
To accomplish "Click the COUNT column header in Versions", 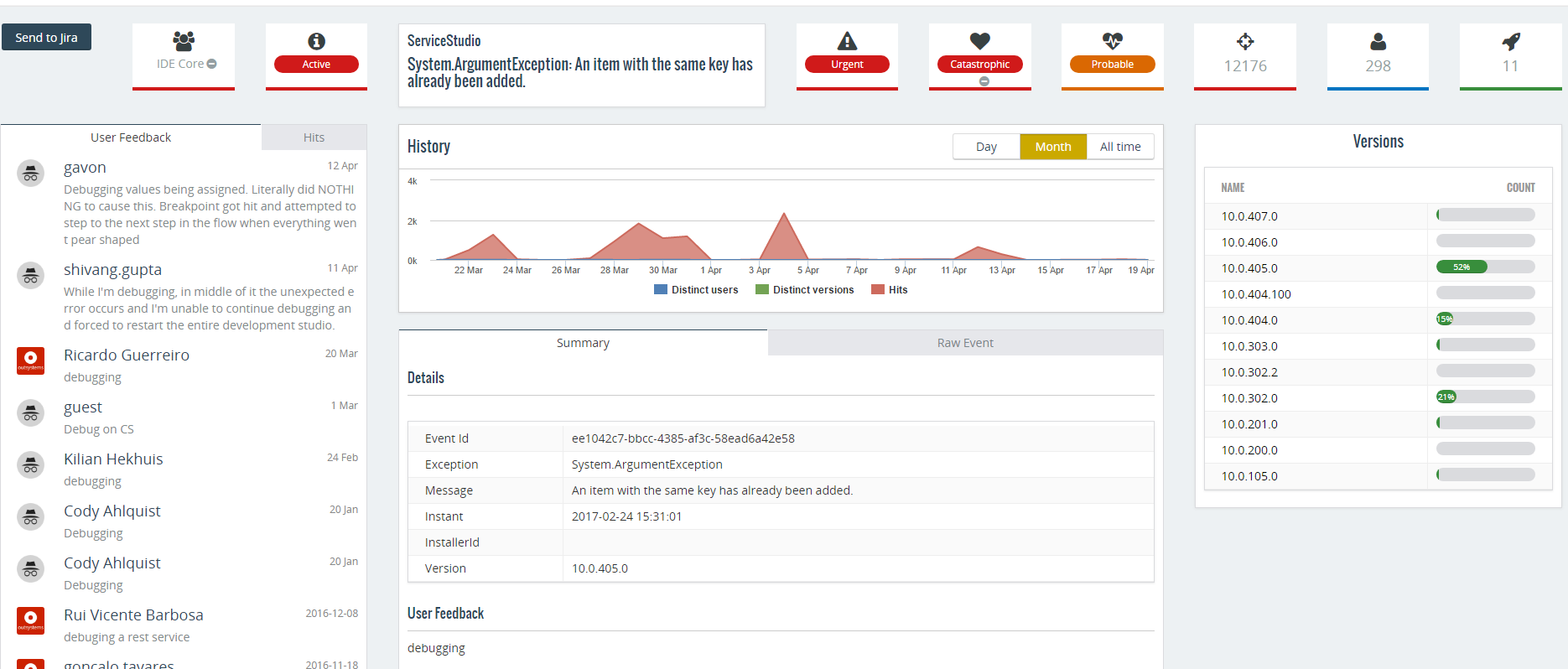I will tap(1520, 188).
